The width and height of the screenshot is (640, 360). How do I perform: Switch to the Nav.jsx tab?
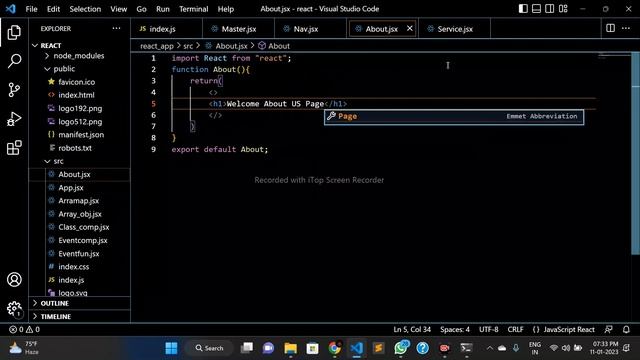coord(310,29)
